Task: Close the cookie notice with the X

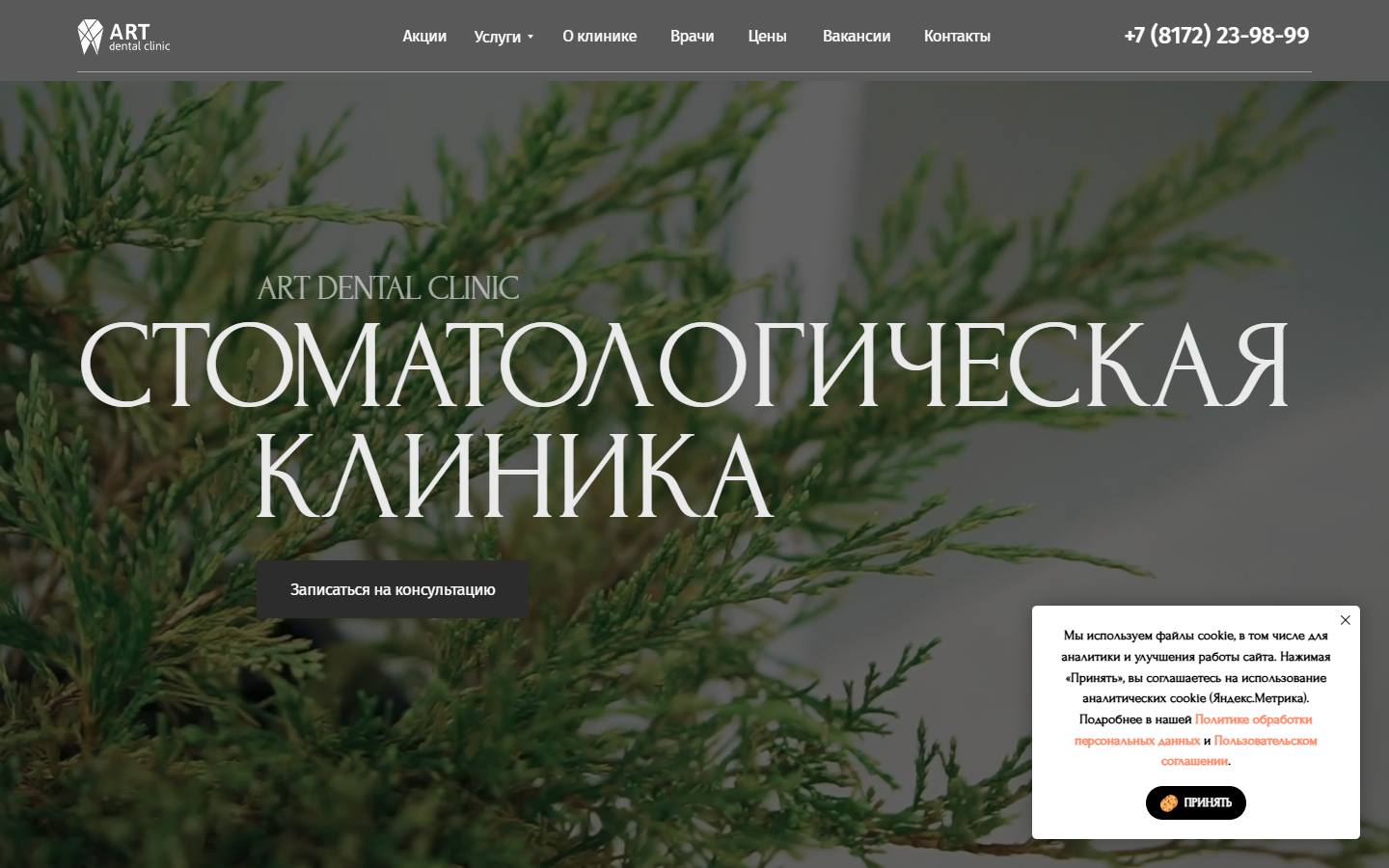Action: click(x=1346, y=620)
